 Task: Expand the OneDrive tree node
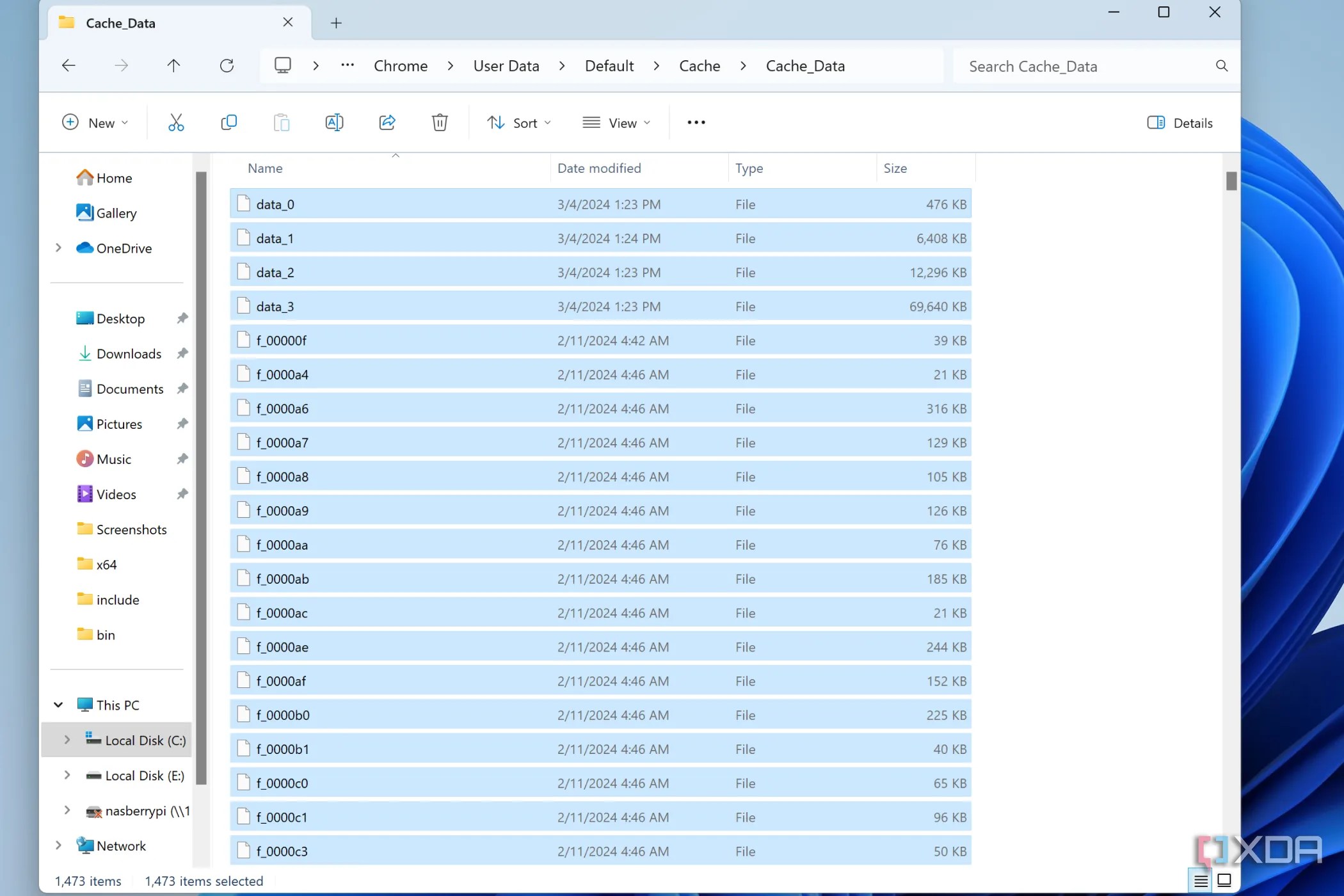pos(58,248)
